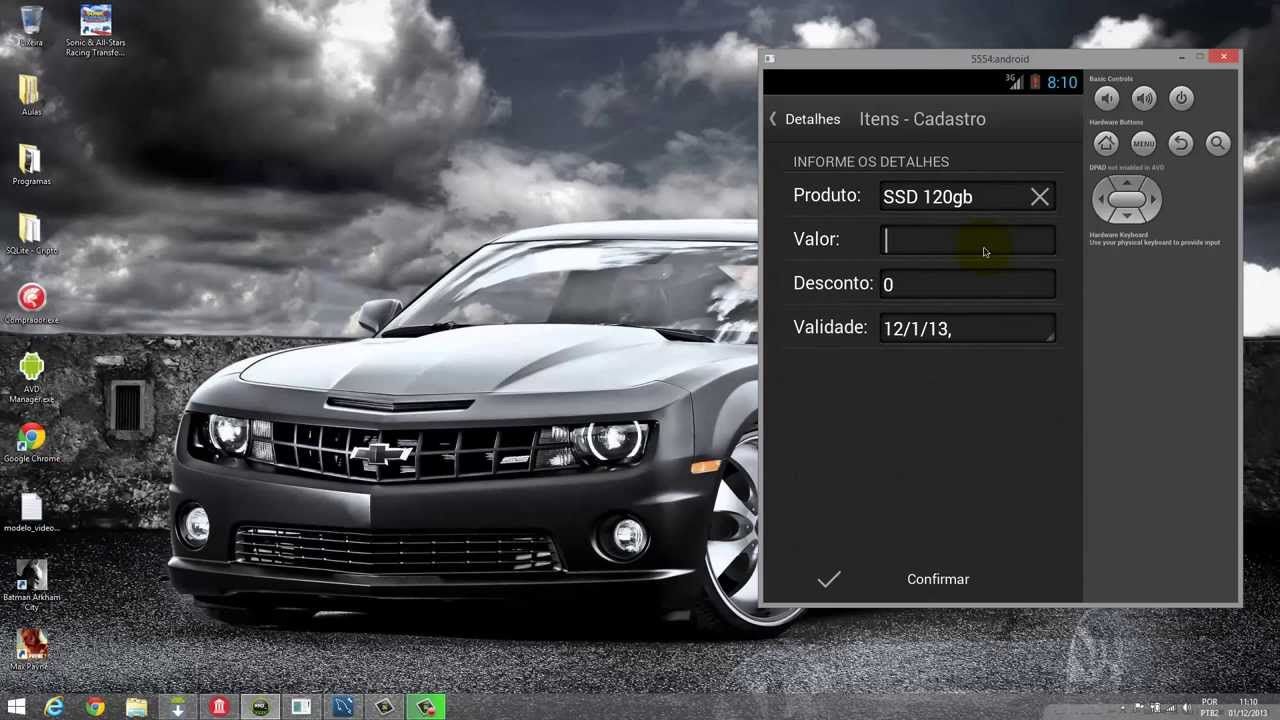The width and height of the screenshot is (1280, 720).
Task: Open the Aulas folder on desktop
Action: pyautogui.click(x=31, y=97)
